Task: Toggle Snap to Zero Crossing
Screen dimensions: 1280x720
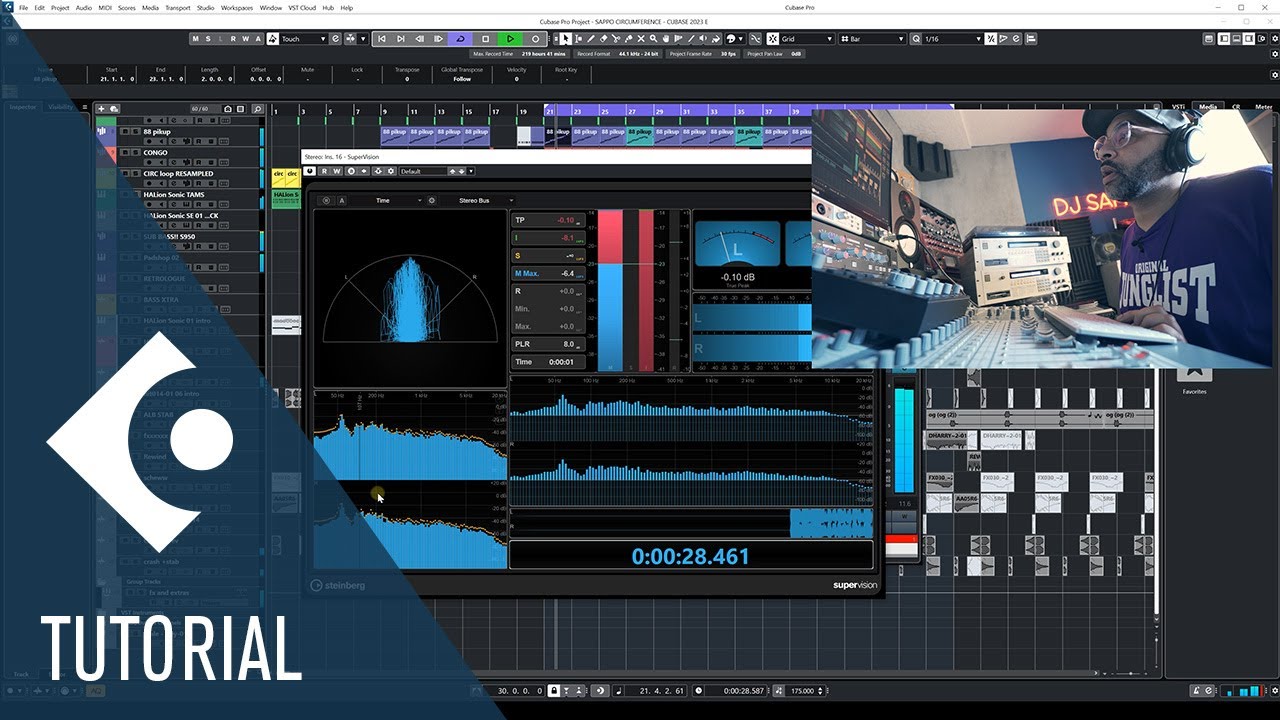Action: (x=755, y=39)
